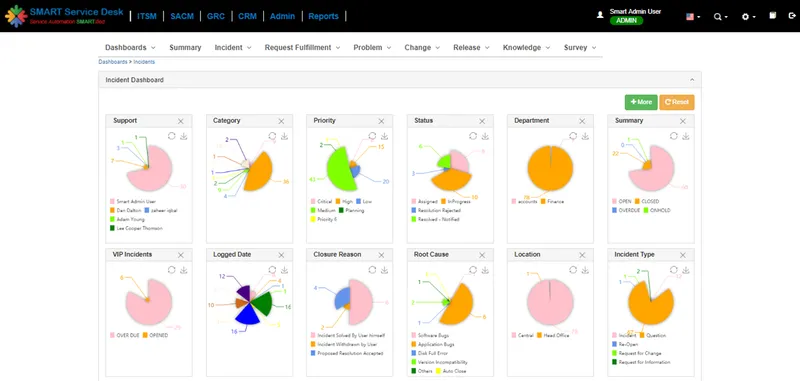The image size is (800, 381).
Task: Toggle Head Office legend in Location
Action: click(x=552, y=336)
